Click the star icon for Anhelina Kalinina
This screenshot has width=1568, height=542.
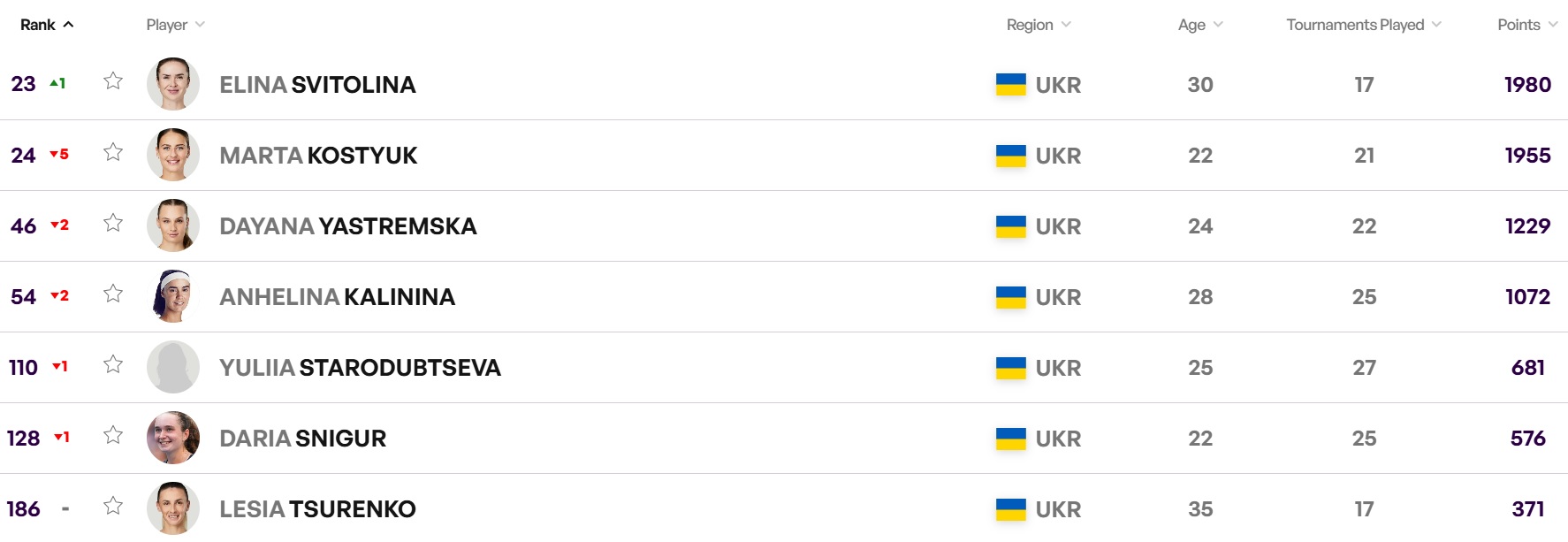[x=113, y=294]
